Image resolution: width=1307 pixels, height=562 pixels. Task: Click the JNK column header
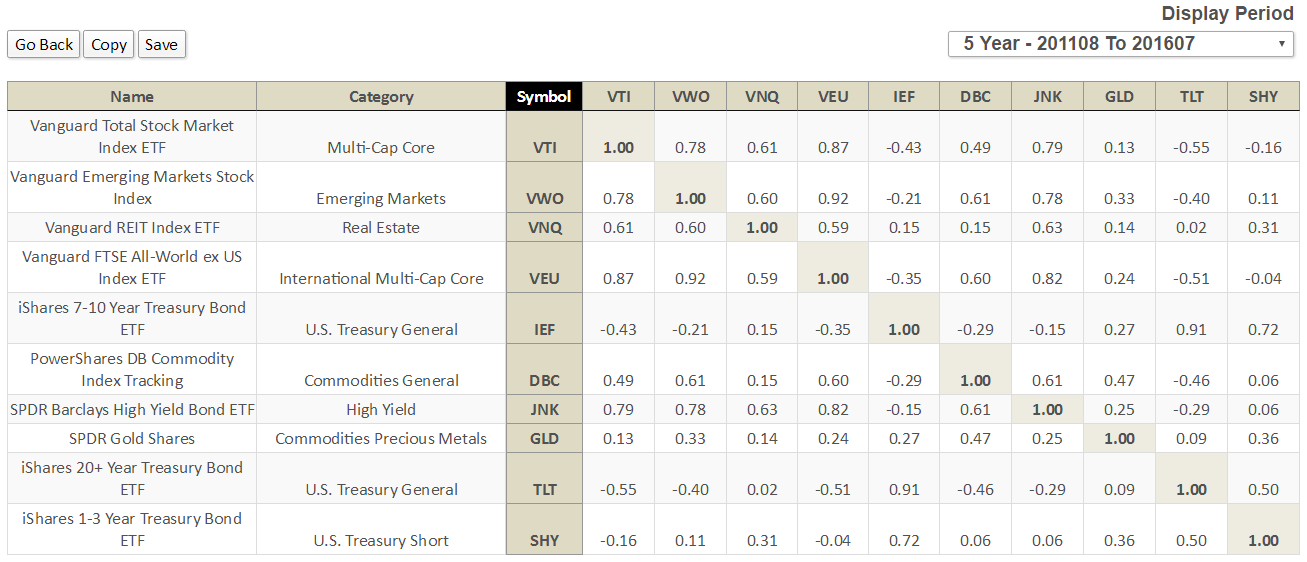[x=1047, y=97]
